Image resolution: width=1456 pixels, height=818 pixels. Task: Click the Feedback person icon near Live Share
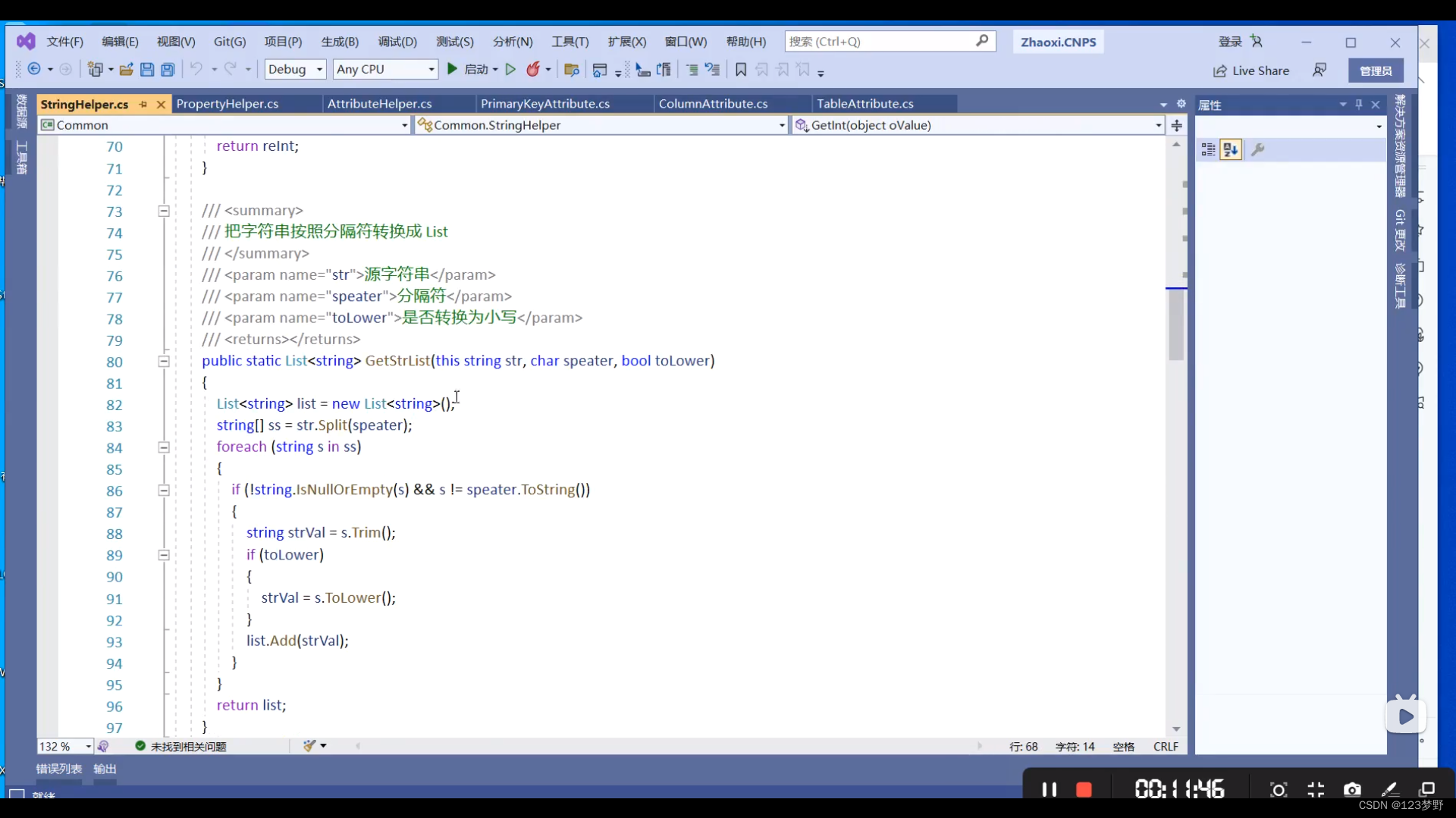point(1319,70)
